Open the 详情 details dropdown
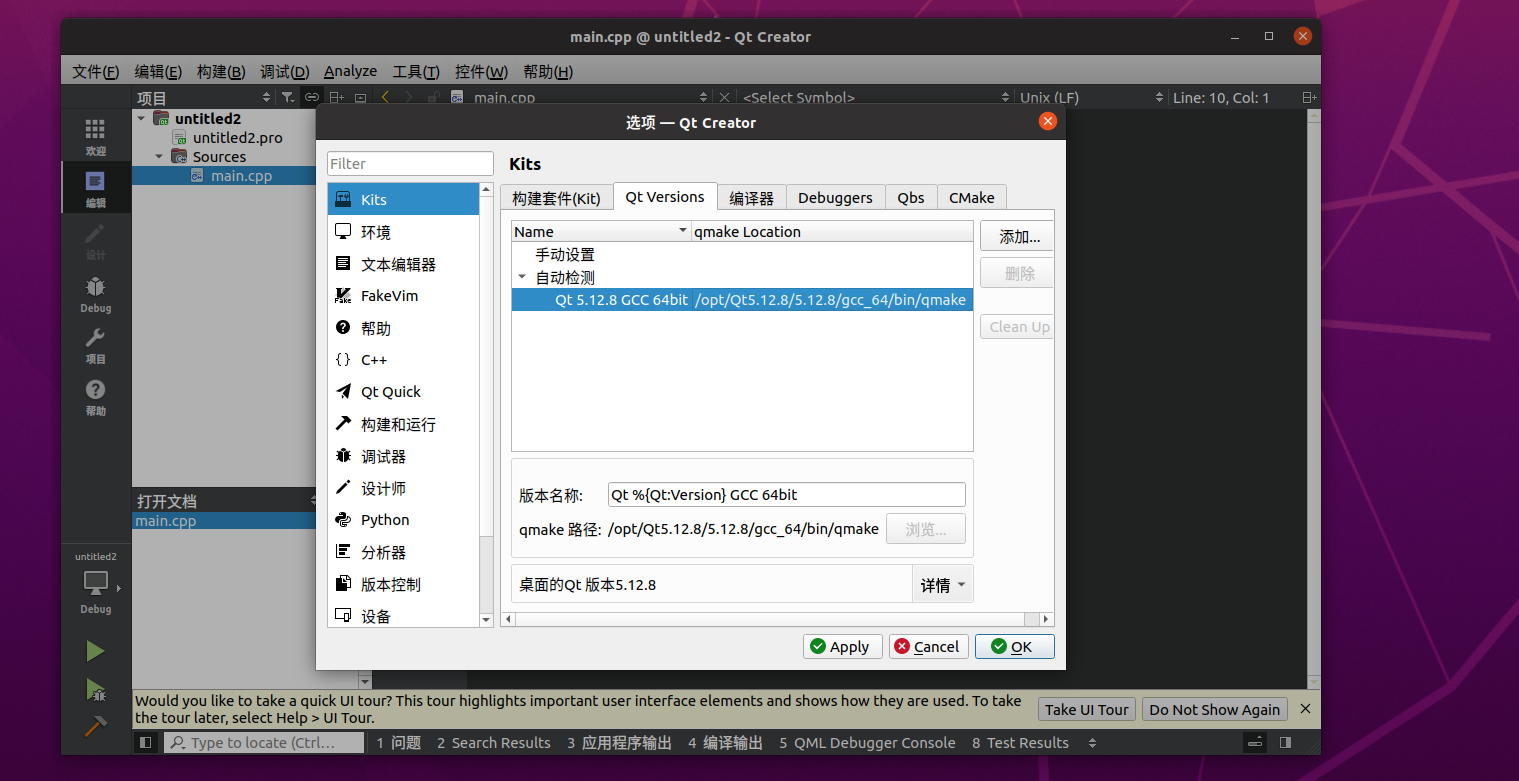1519x781 pixels. (x=942, y=585)
